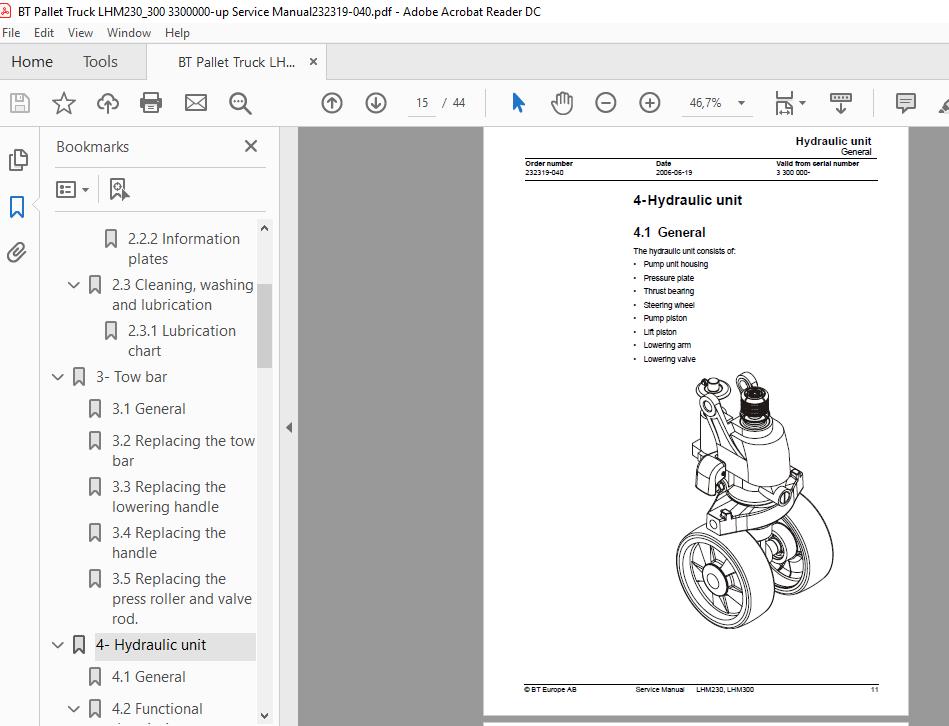Viewport: 949px width, 726px height.
Task: Close the Bookmarks panel
Action: [x=251, y=146]
